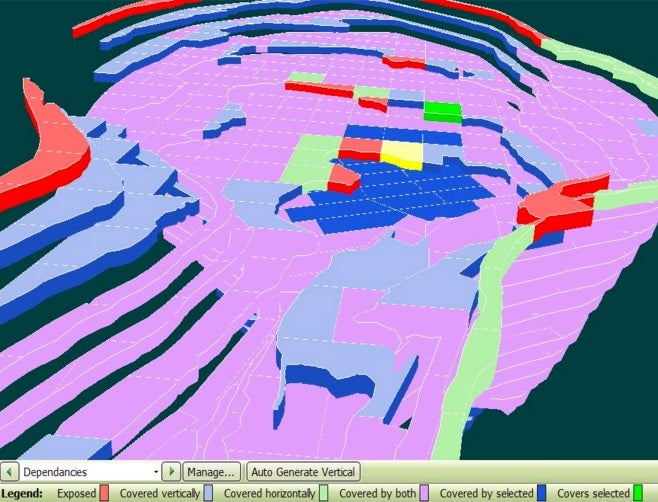Click the 'Covered by both' legend text
The width and height of the screenshot is (658, 502).
click(378, 494)
